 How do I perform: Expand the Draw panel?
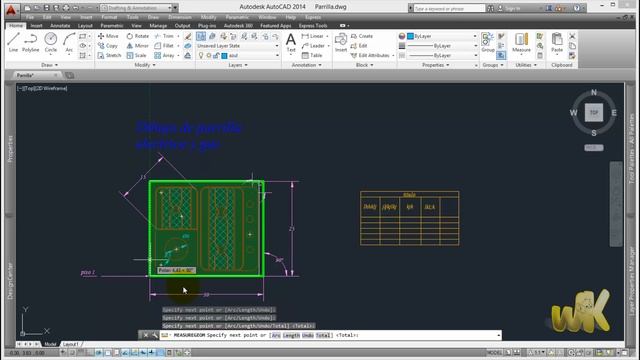[x=49, y=65]
